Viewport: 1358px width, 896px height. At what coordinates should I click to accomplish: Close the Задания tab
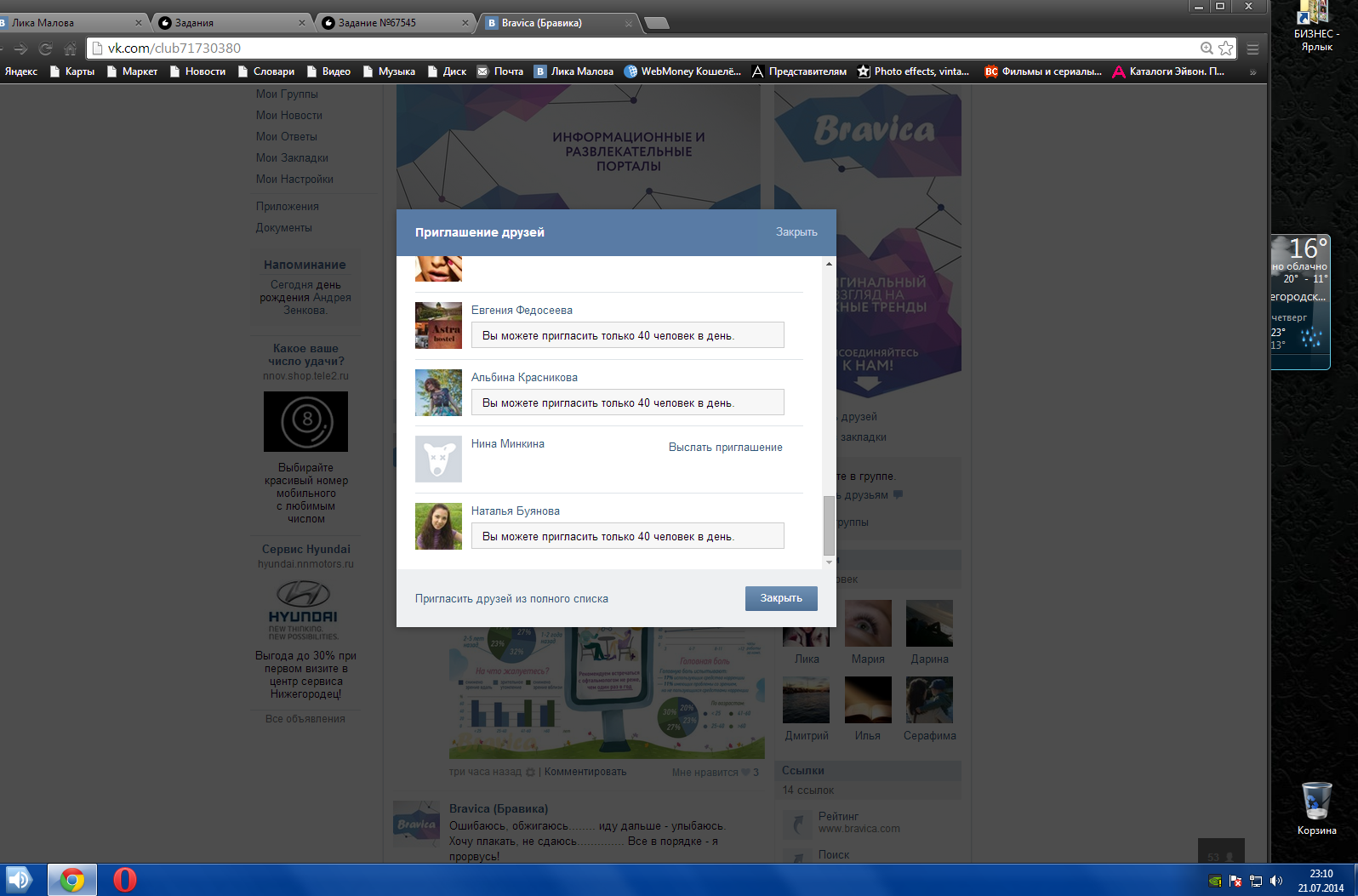pyautogui.click(x=302, y=23)
